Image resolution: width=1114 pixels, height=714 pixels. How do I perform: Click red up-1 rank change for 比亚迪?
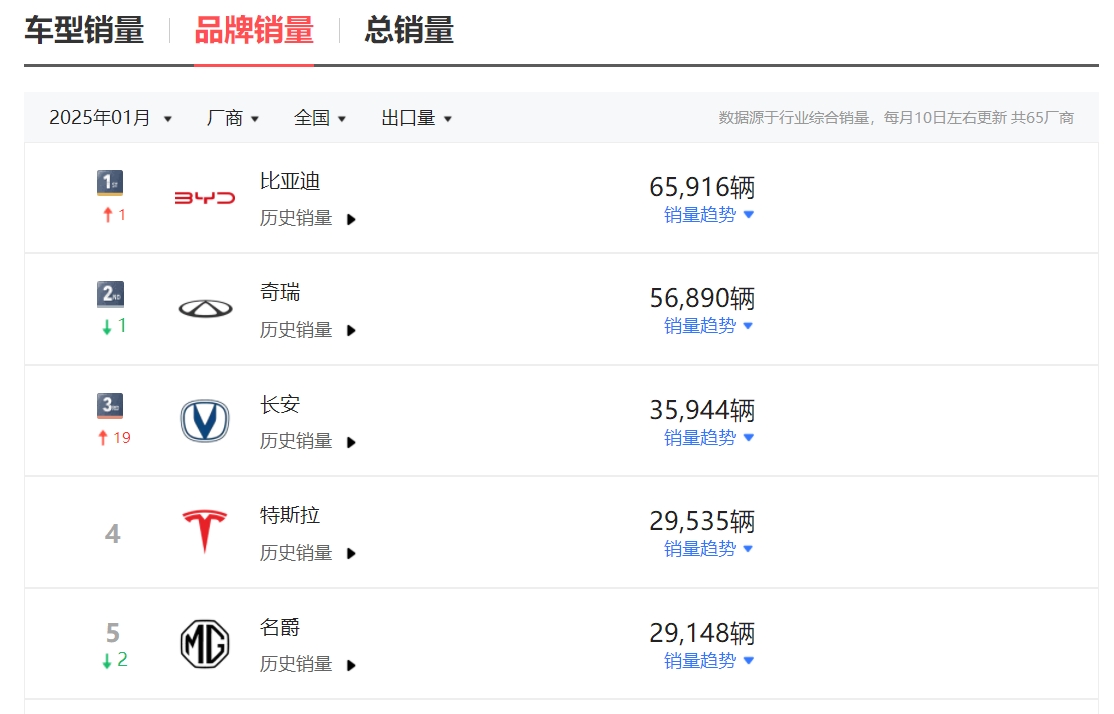coord(114,215)
